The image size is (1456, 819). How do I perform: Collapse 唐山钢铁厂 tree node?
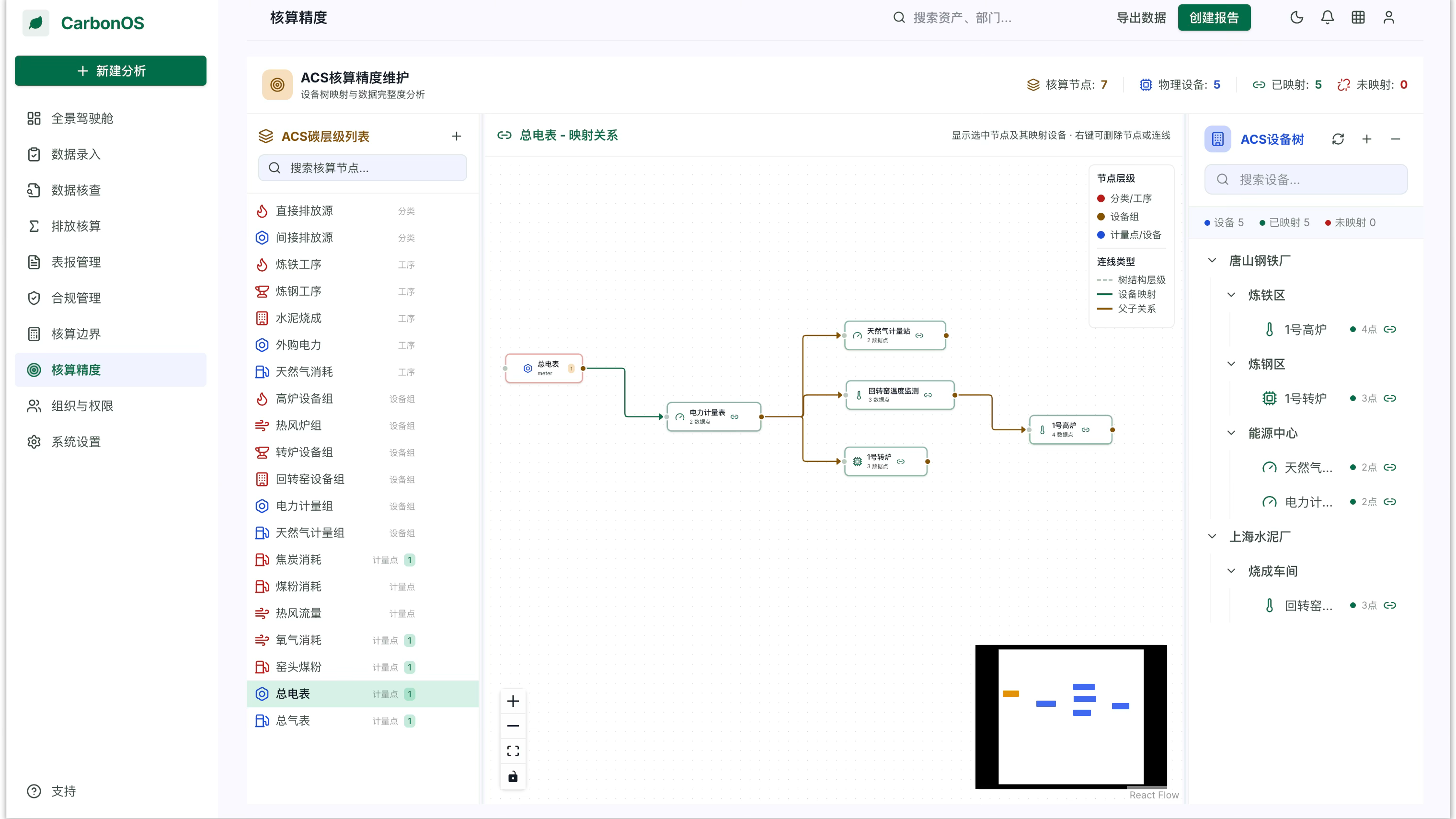1212,261
